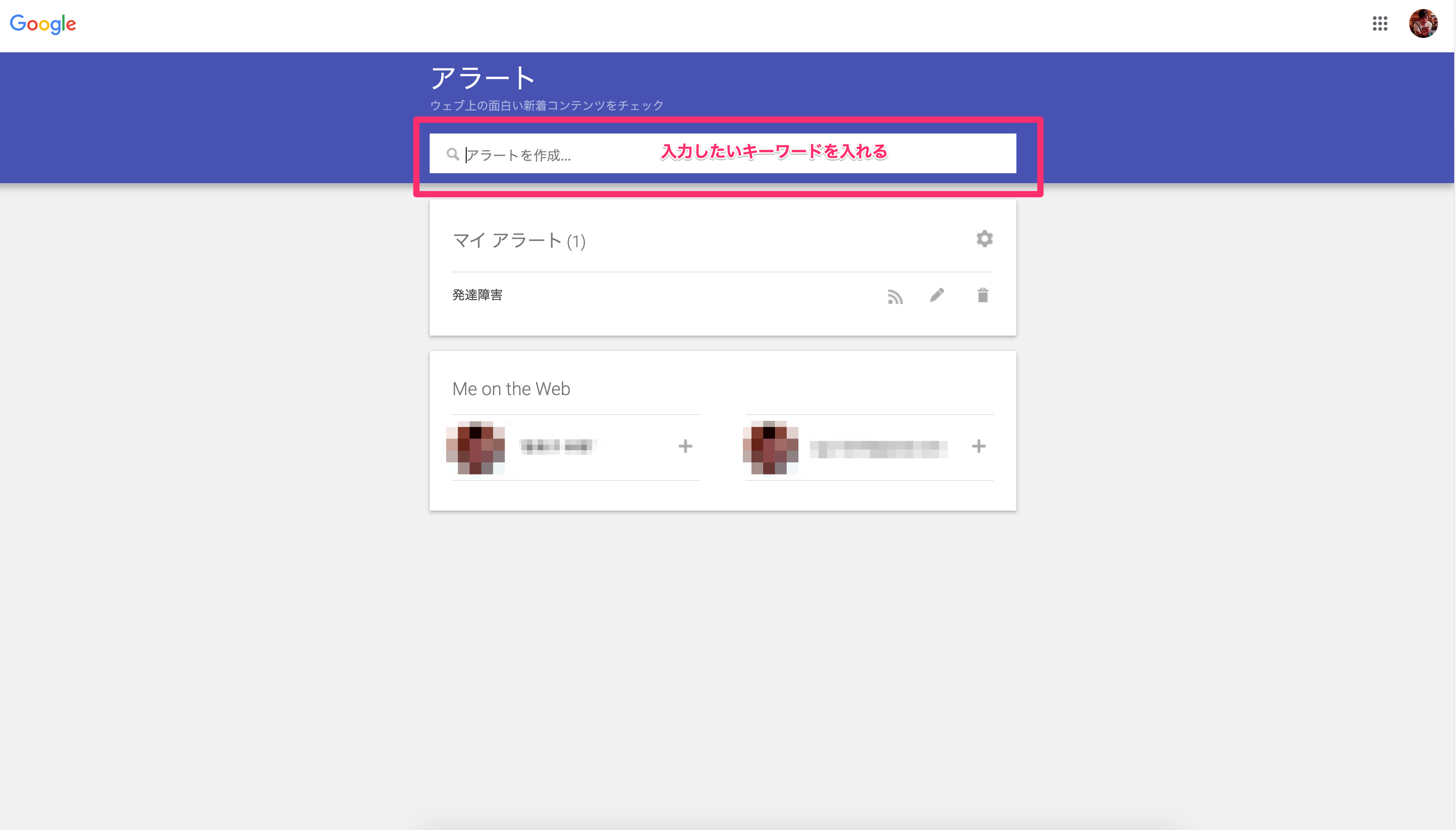Delete the 発達障害 alert with trash icon
Screen dimensions: 1456x830
[x=983, y=295]
